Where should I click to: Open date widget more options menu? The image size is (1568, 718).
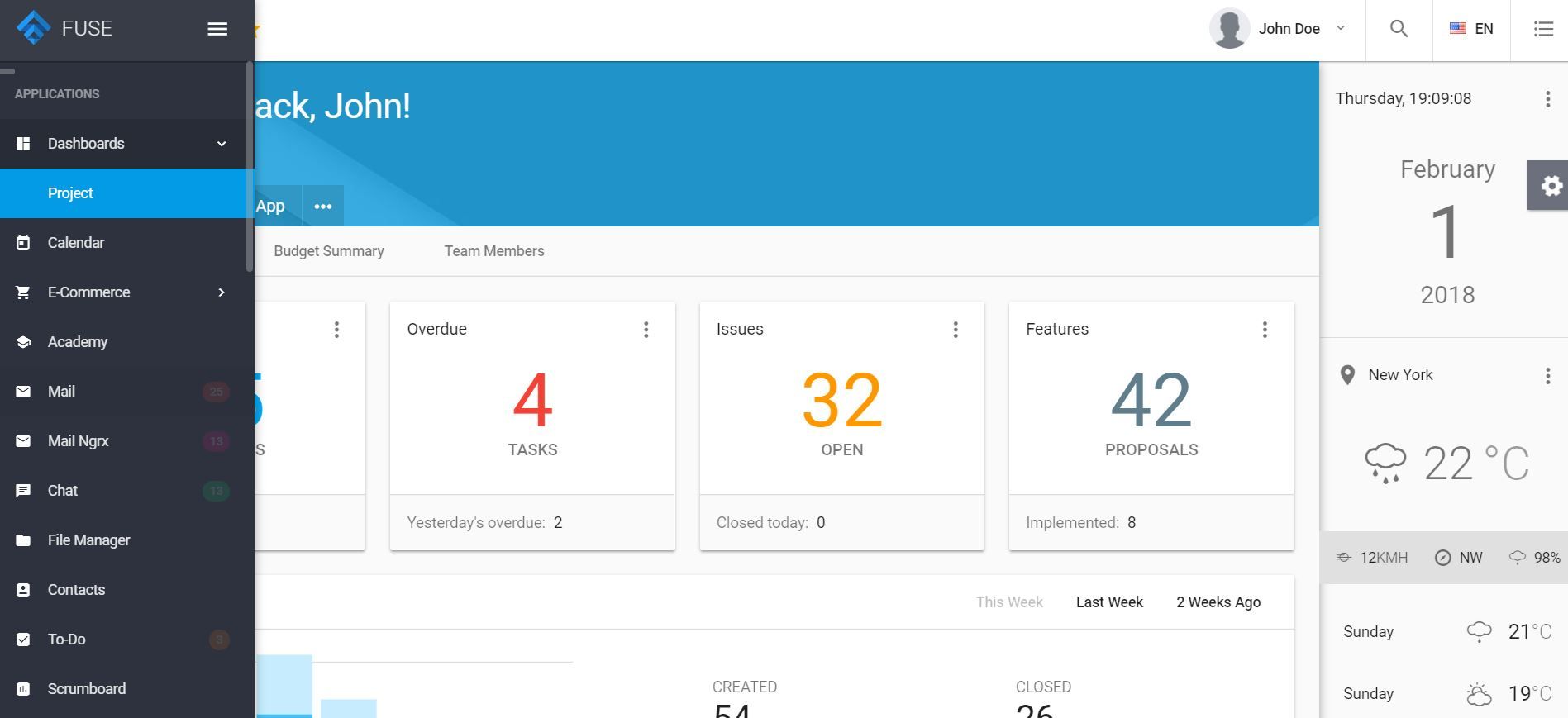tap(1548, 99)
